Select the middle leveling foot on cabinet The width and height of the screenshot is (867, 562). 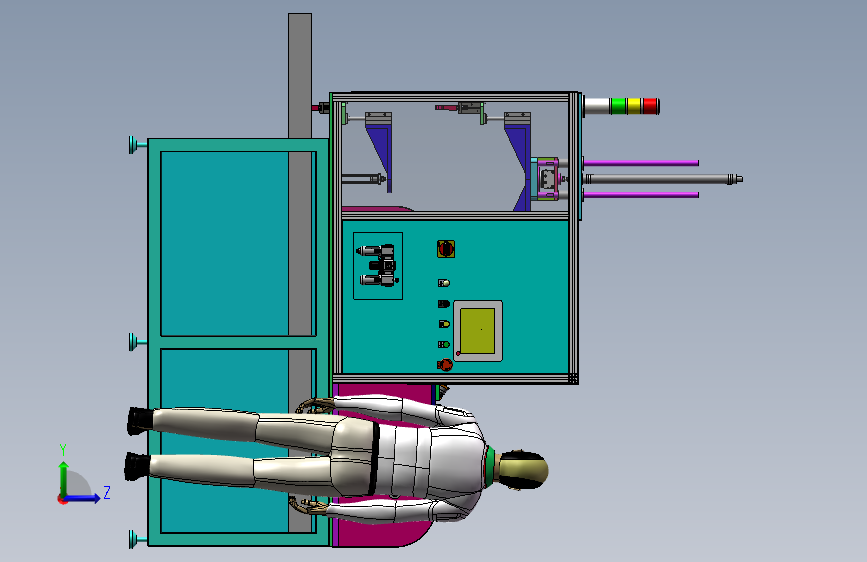coord(137,342)
